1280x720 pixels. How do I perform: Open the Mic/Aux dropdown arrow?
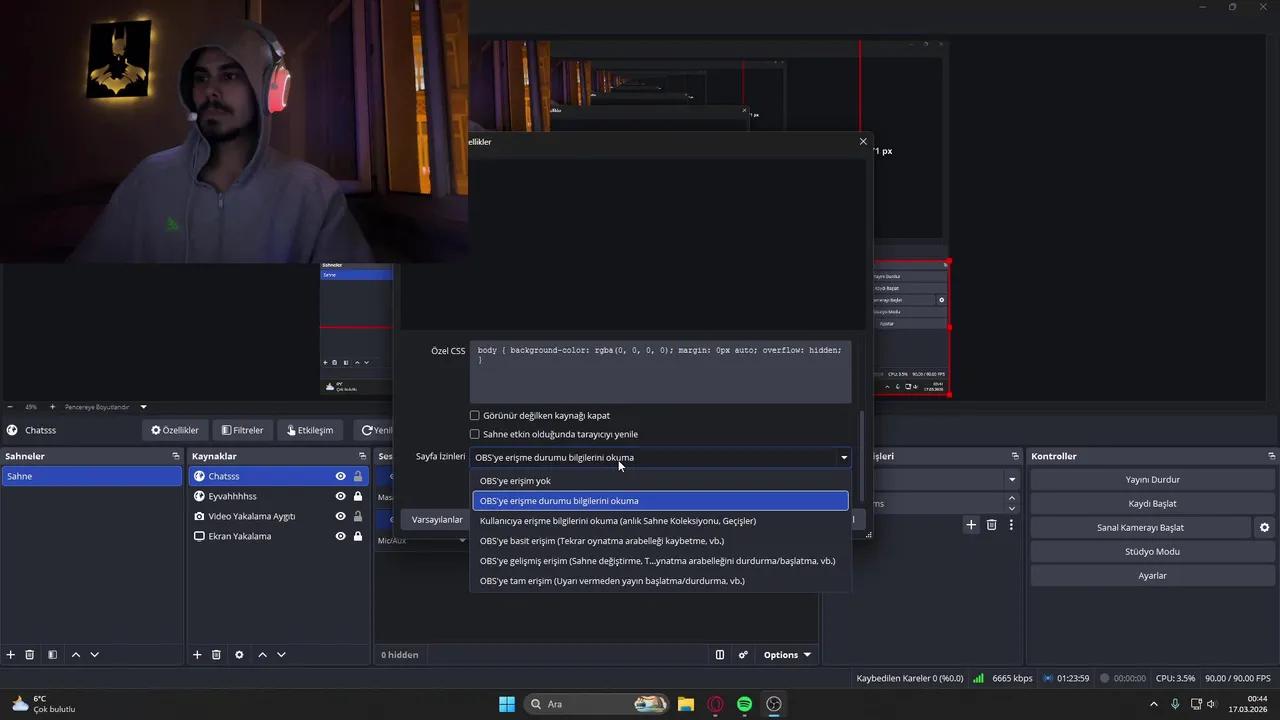point(462,541)
